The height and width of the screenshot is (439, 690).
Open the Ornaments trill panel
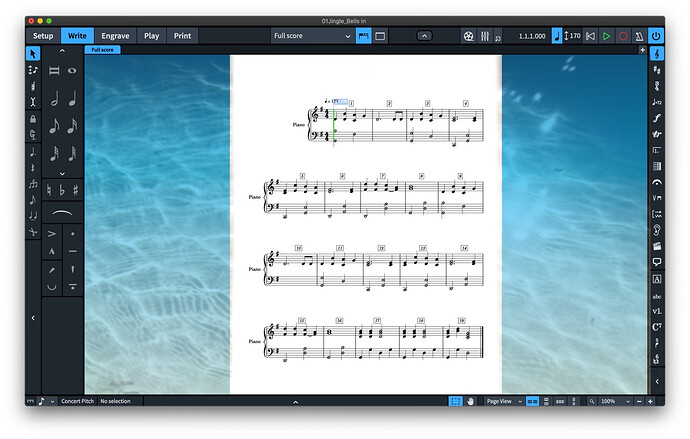(657, 134)
